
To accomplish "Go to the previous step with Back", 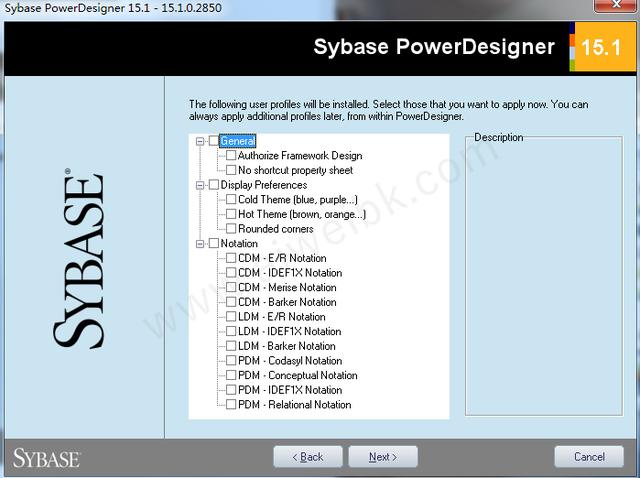I will pos(308,457).
